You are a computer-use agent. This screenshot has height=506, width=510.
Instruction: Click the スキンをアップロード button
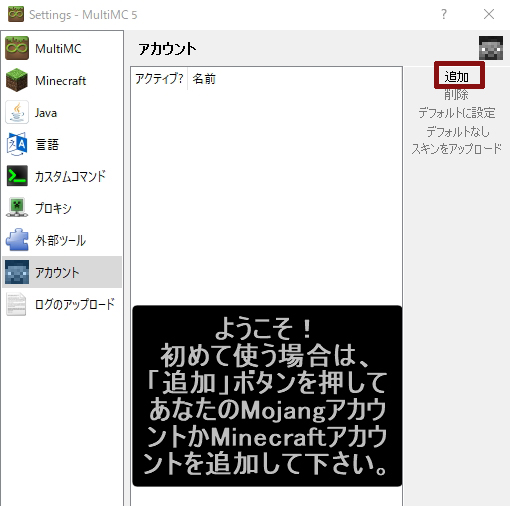coord(457,149)
